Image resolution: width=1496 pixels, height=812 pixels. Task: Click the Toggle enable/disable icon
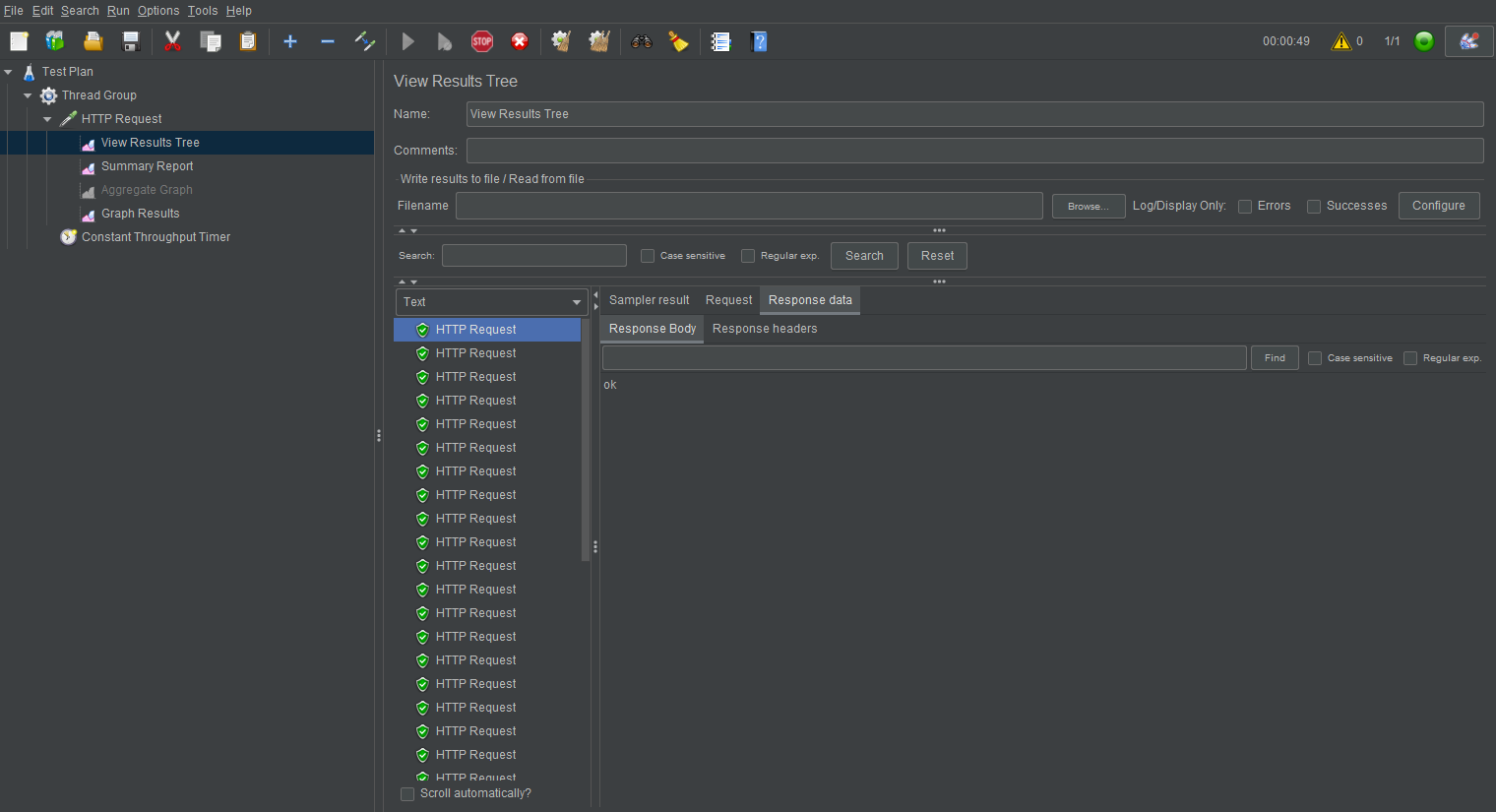365,41
